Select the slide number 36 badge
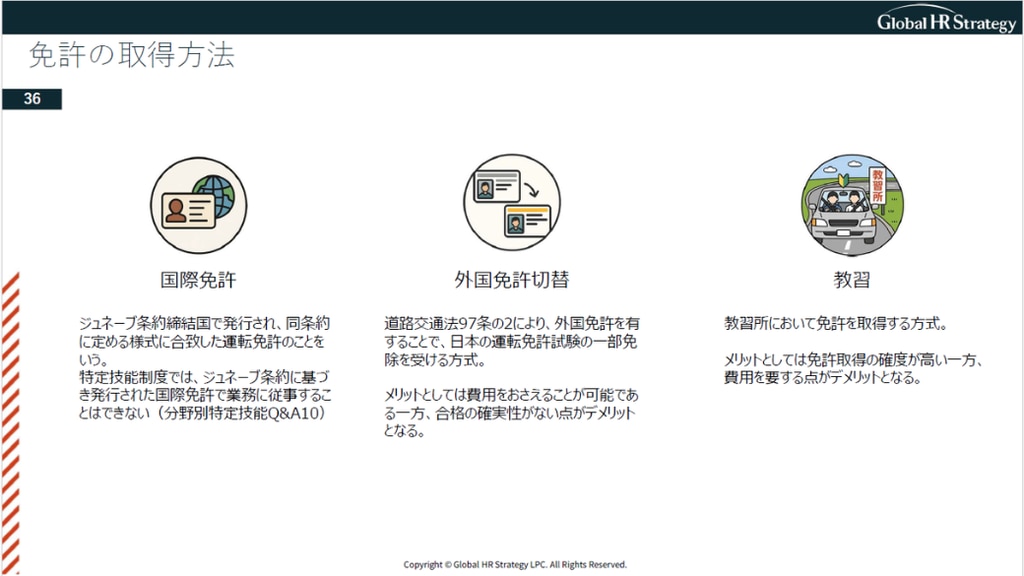This screenshot has width=1024, height=576. pyautogui.click(x=32, y=99)
